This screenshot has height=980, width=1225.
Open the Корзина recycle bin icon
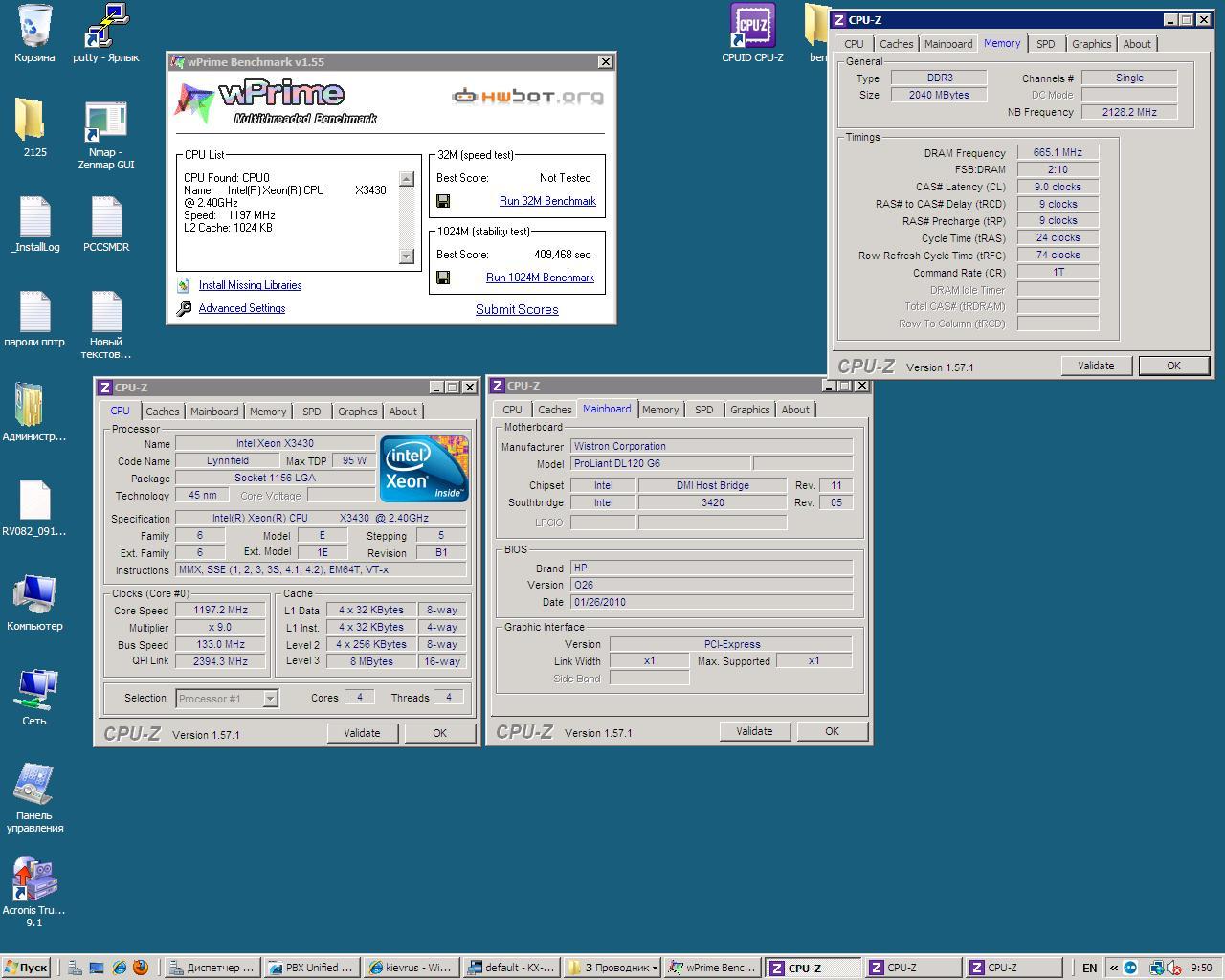[34, 33]
